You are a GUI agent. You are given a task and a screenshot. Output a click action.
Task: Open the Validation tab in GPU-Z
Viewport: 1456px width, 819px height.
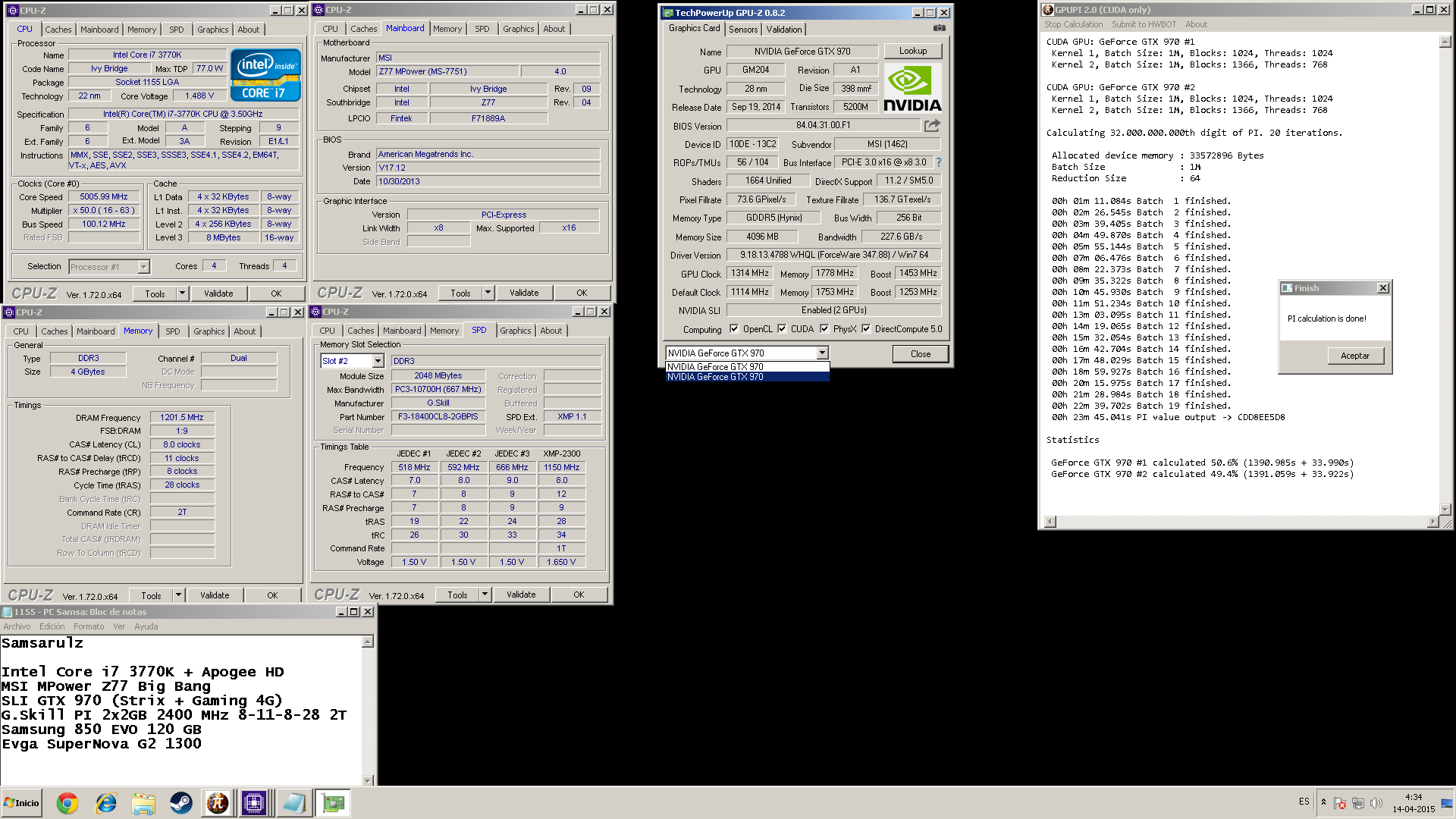tap(784, 30)
